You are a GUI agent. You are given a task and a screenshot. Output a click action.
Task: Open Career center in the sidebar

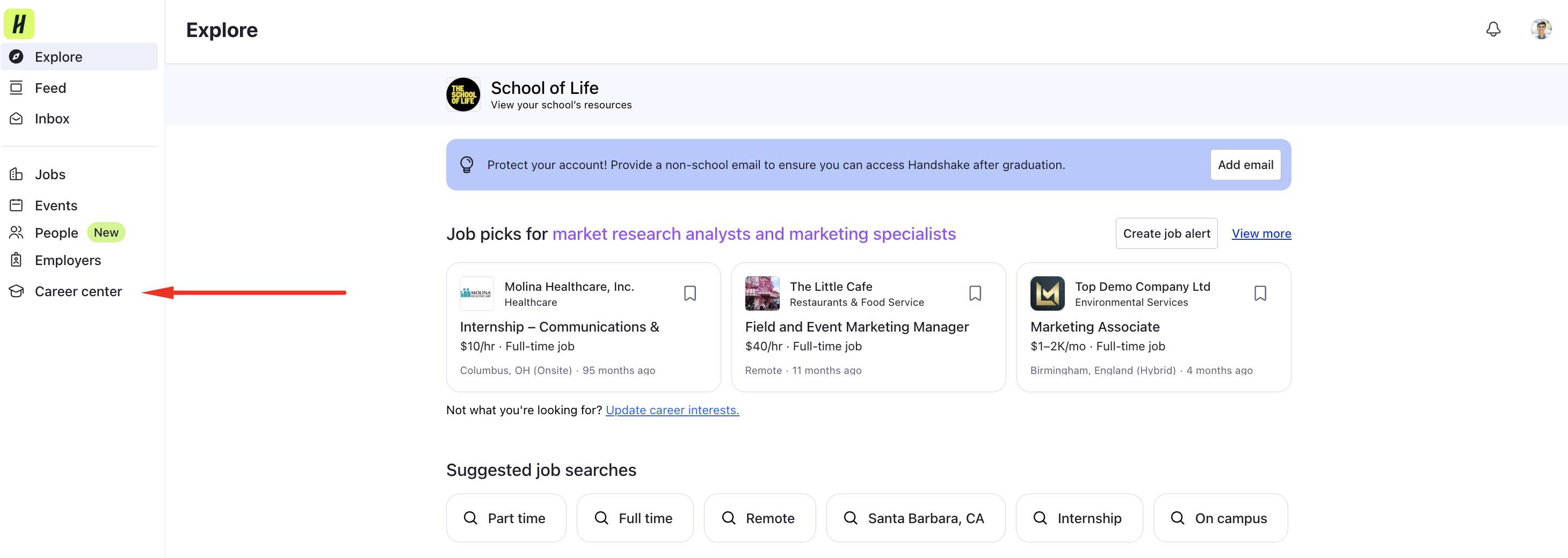[79, 291]
